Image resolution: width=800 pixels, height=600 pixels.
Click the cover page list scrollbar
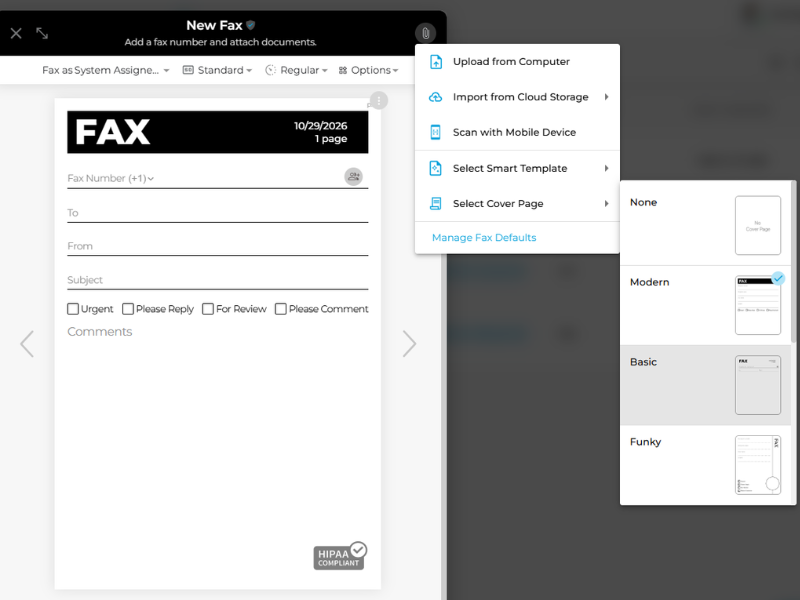[793, 263]
